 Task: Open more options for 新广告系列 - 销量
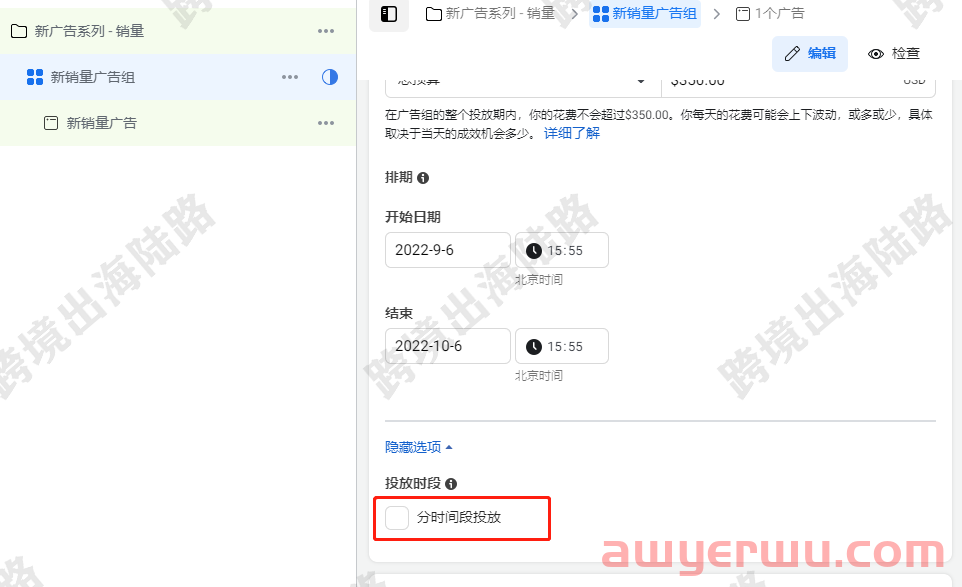click(x=326, y=31)
